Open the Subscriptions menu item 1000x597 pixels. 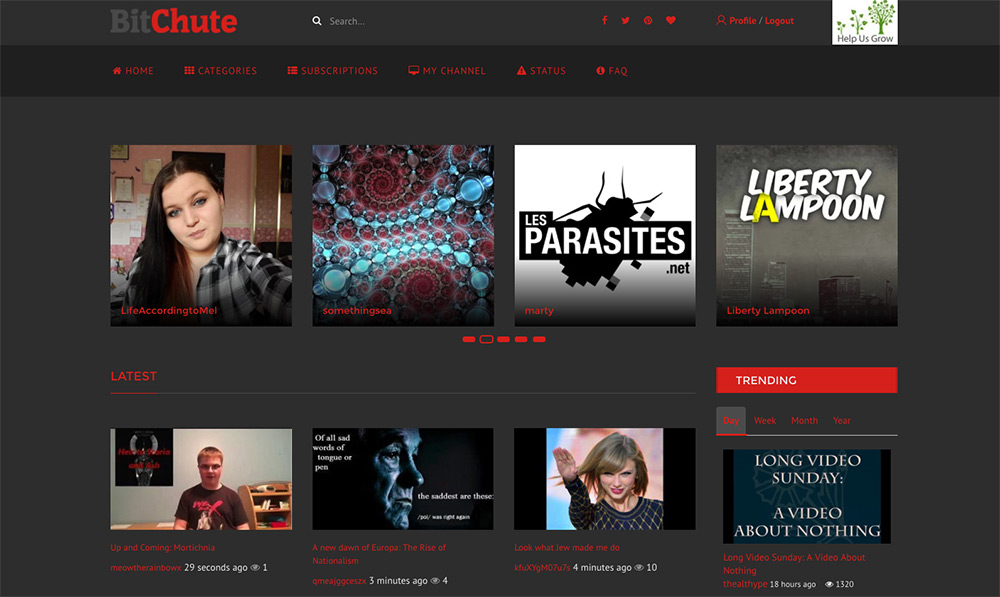coord(332,71)
